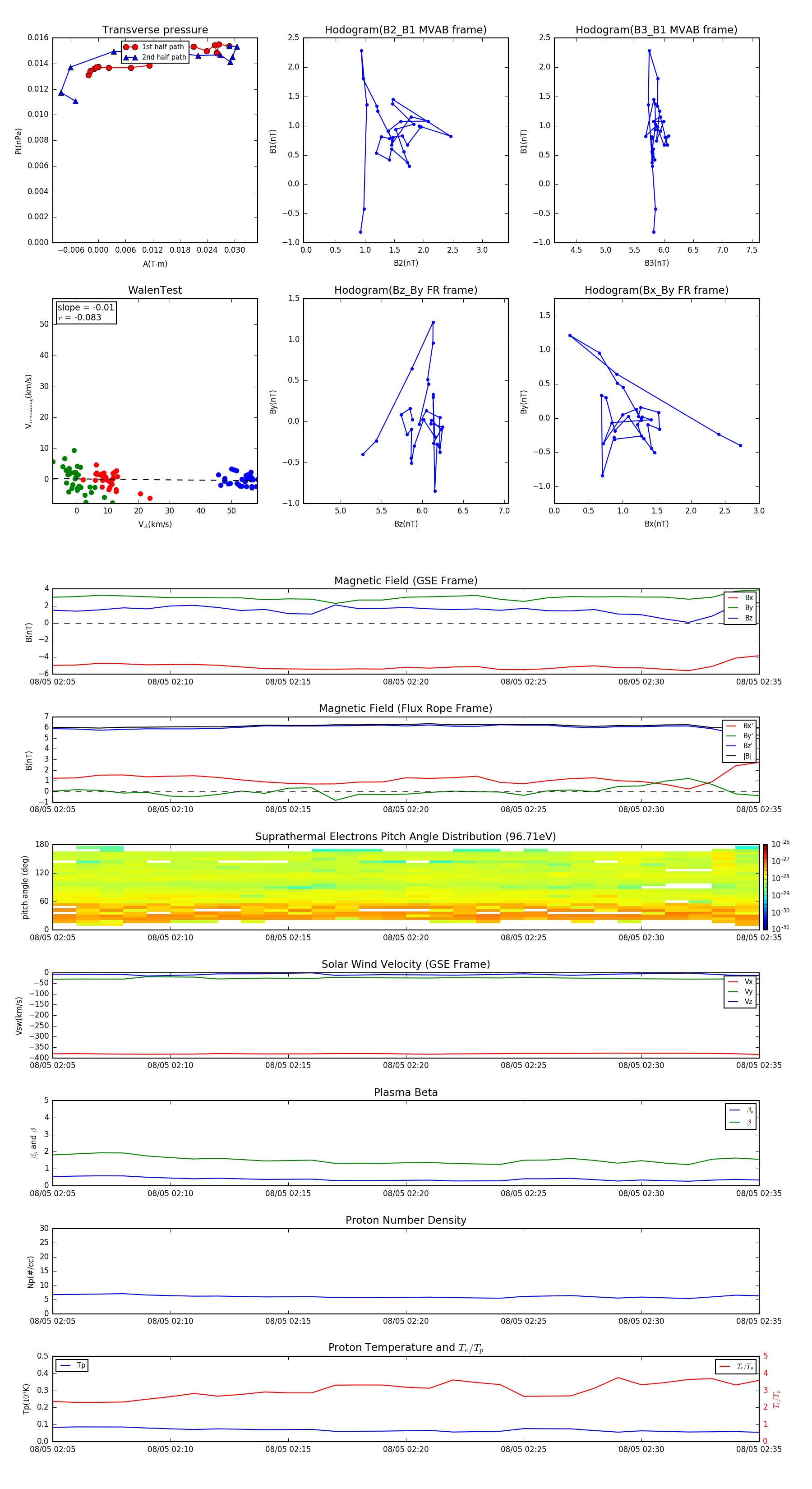The width and height of the screenshot is (812, 1489).
Task: Select '2nd half path' legend entry
Action: click(155, 57)
